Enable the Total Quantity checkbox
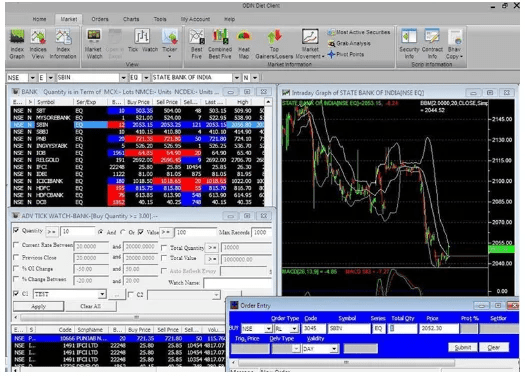This screenshot has height=376, width=525. point(164,248)
